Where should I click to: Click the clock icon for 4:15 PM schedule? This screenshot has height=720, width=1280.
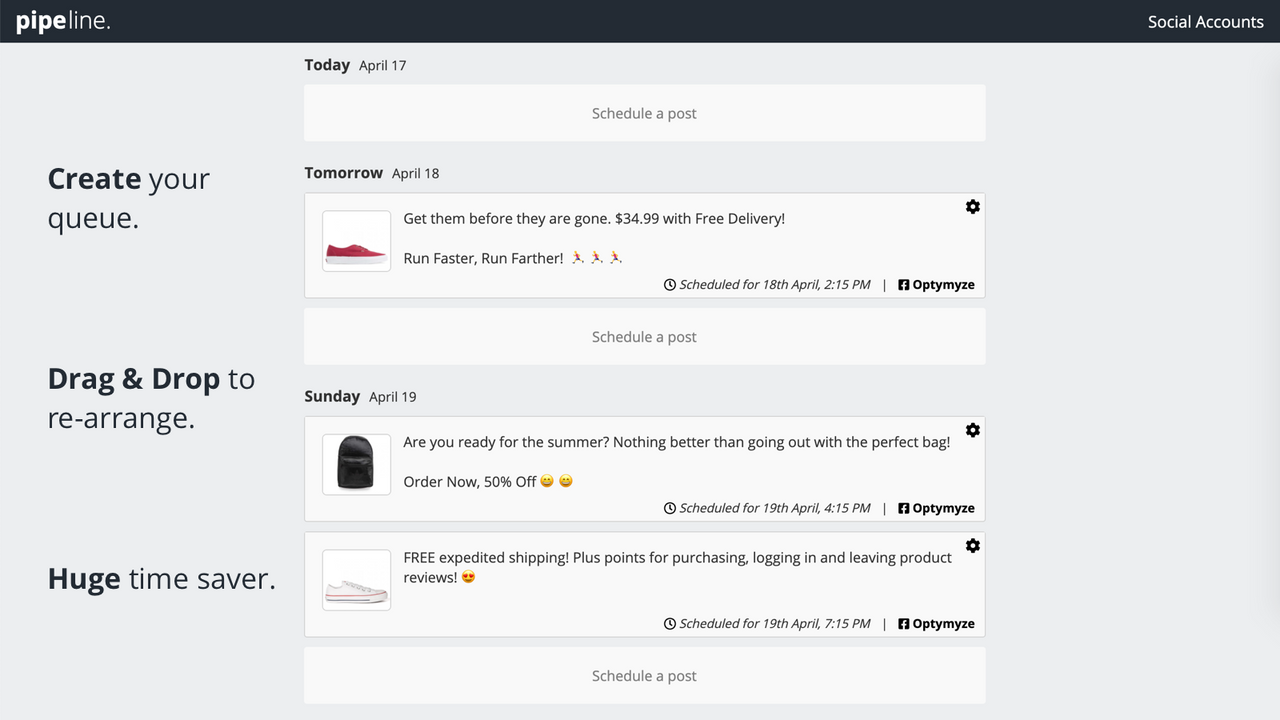tap(670, 508)
